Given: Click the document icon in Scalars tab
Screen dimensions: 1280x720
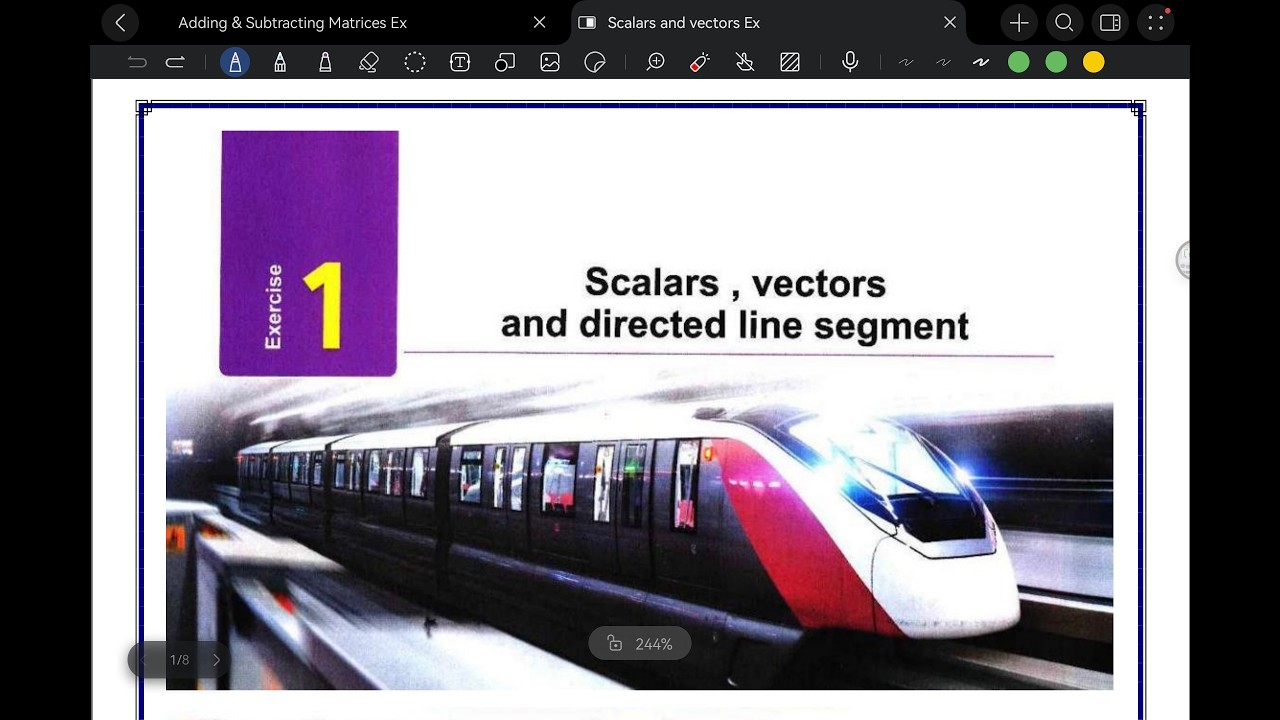Looking at the screenshot, I should (587, 22).
